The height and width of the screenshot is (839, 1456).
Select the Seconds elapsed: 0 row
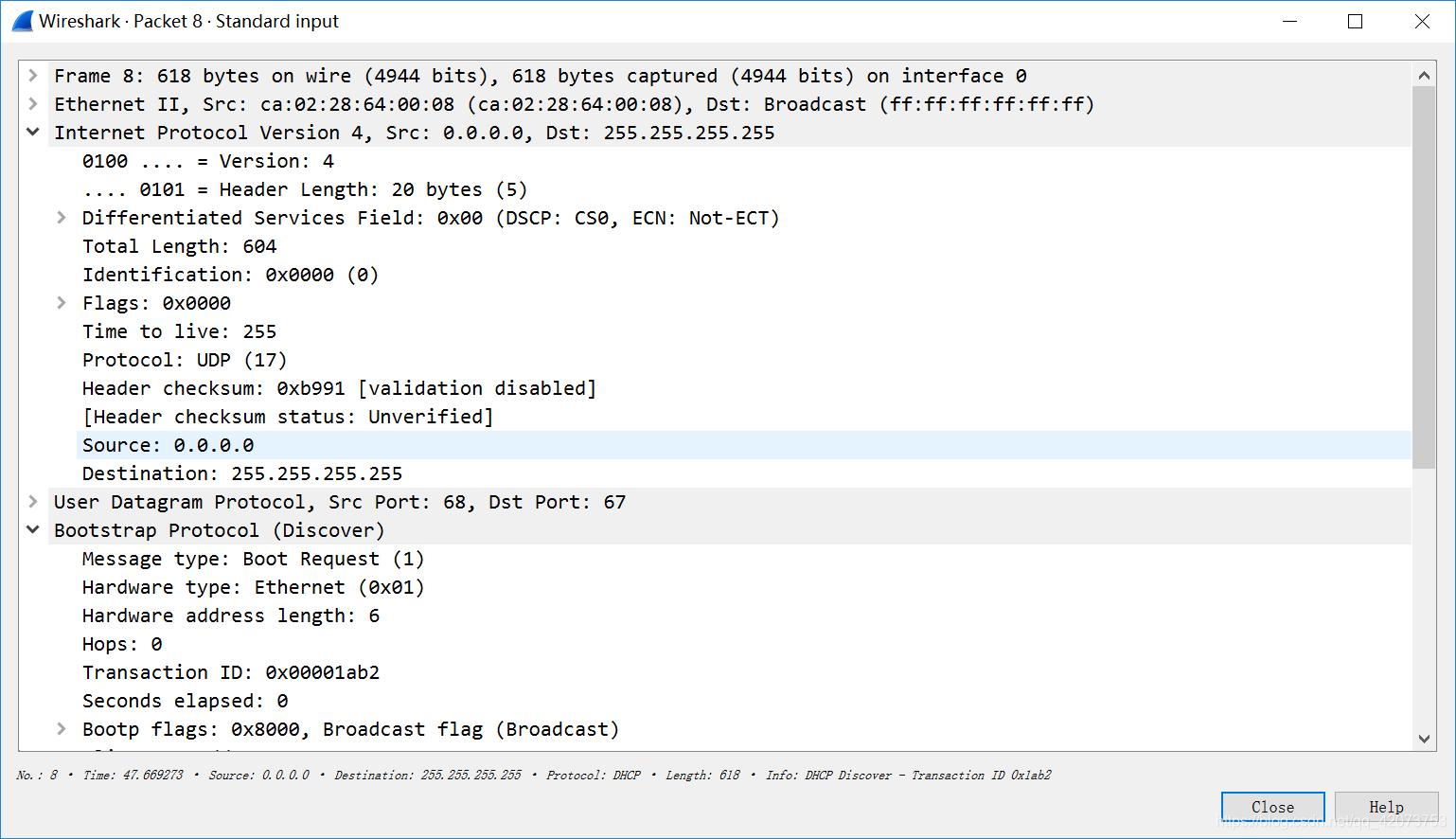(743, 701)
